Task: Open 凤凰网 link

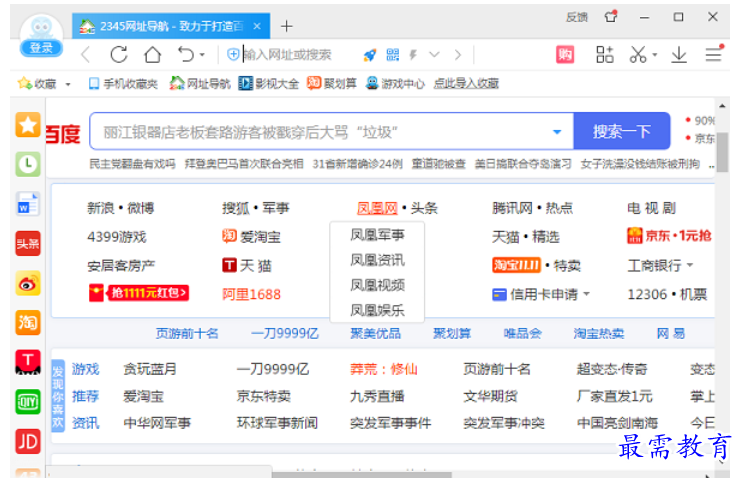Action: coord(377,208)
